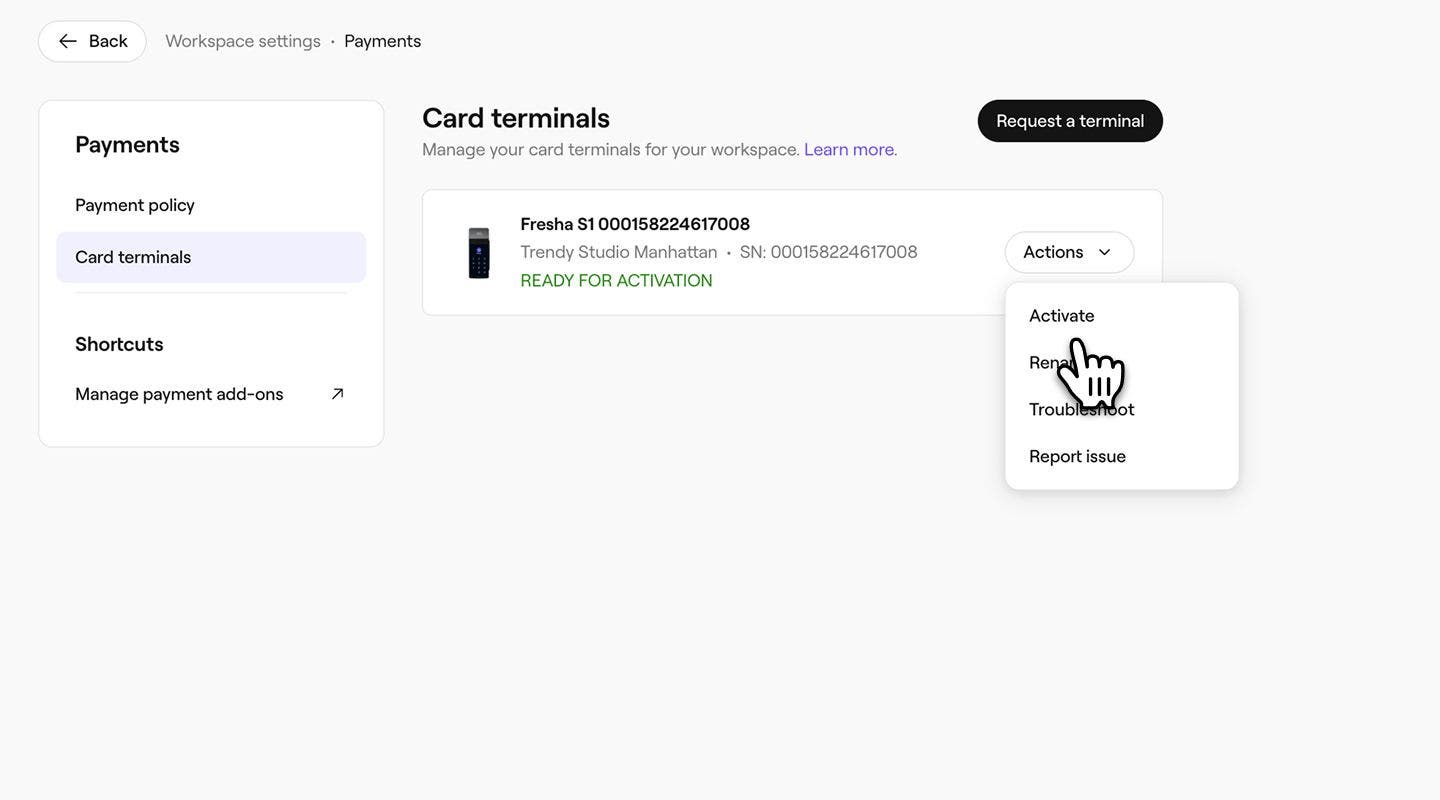The height and width of the screenshot is (800, 1440).
Task: Click the Back button label
Action: pos(108,41)
